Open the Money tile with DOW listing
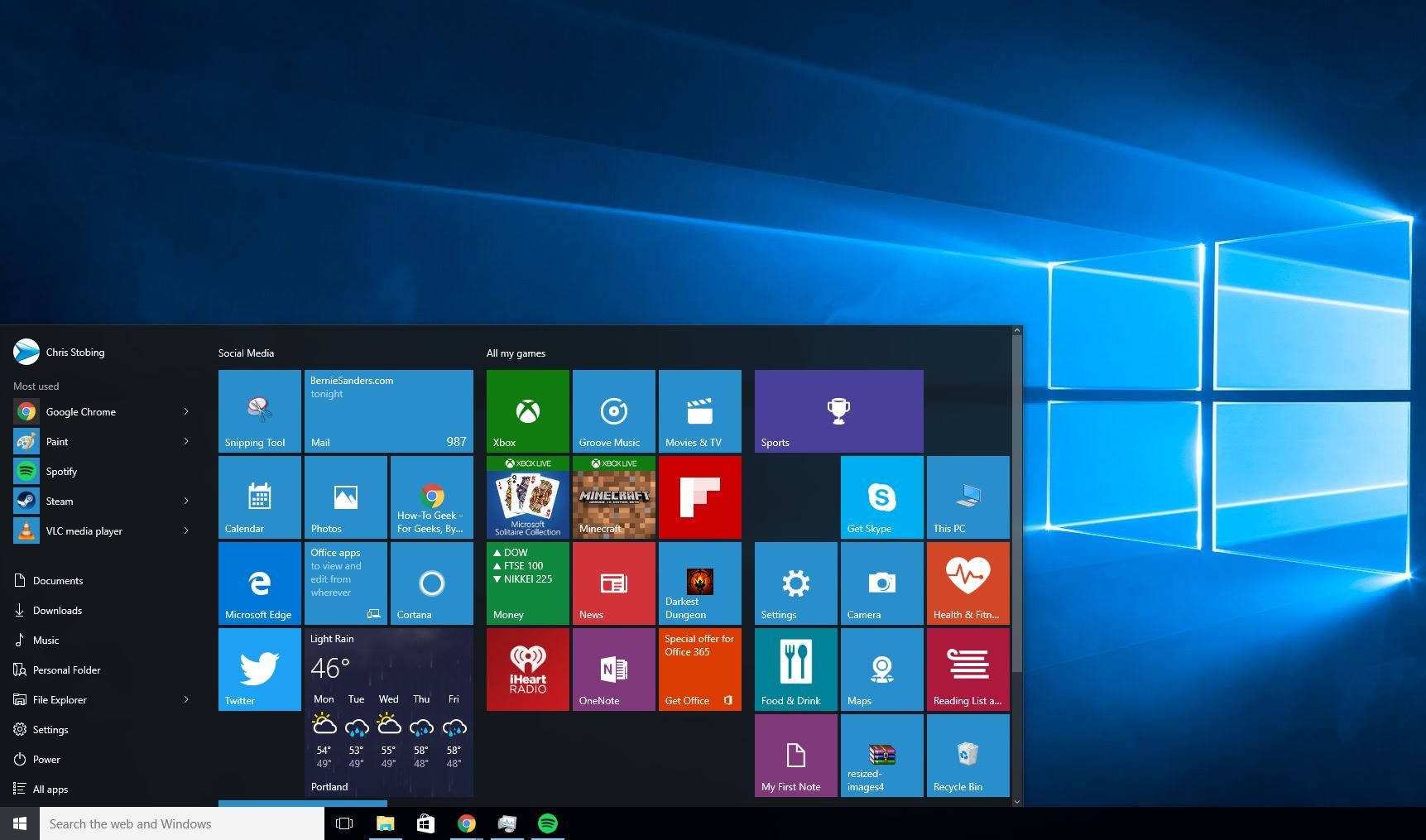 [x=528, y=583]
